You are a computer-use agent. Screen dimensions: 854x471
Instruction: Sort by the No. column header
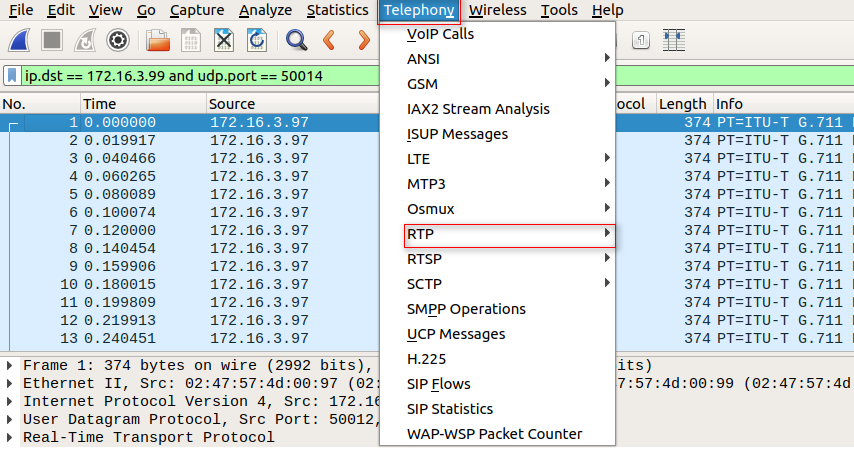click(40, 103)
